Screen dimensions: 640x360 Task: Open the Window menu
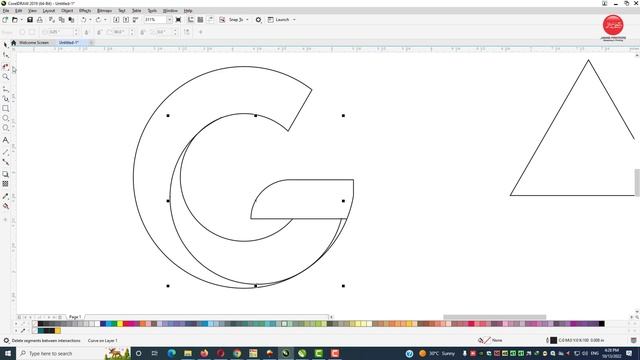pyautogui.click(x=170, y=11)
